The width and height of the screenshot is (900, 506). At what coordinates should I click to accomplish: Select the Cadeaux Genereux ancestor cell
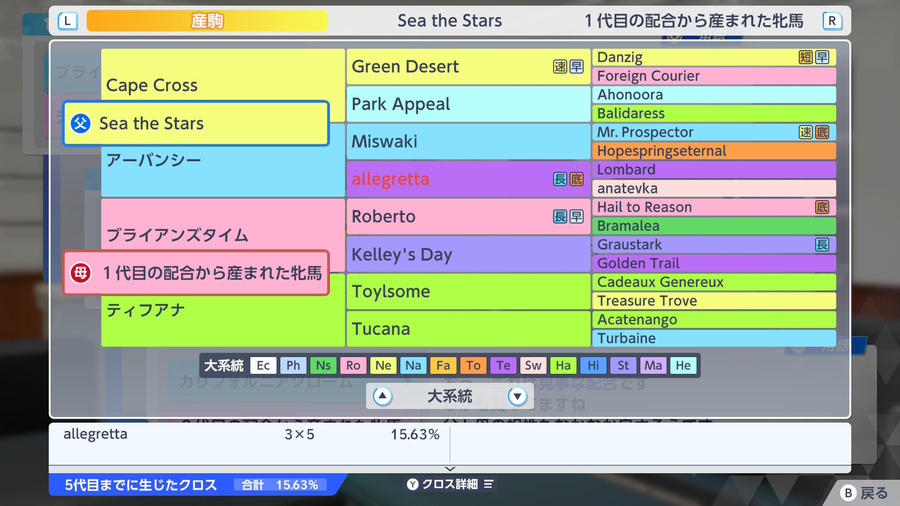coord(714,282)
